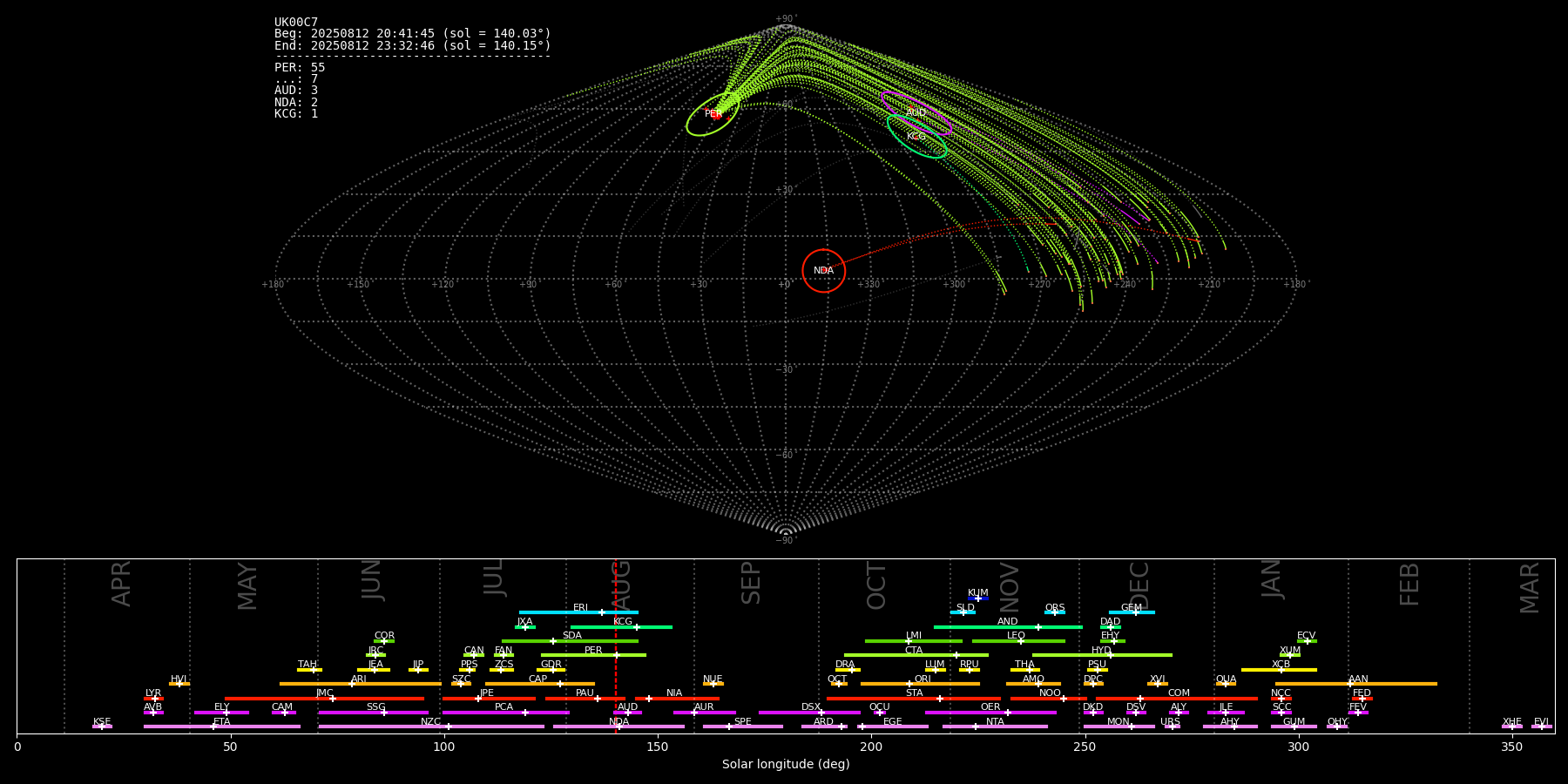The height and width of the screenshot is (784, 1568).
Task: Click the EVI shower label on the timeline
Action: coord(1541,722)
